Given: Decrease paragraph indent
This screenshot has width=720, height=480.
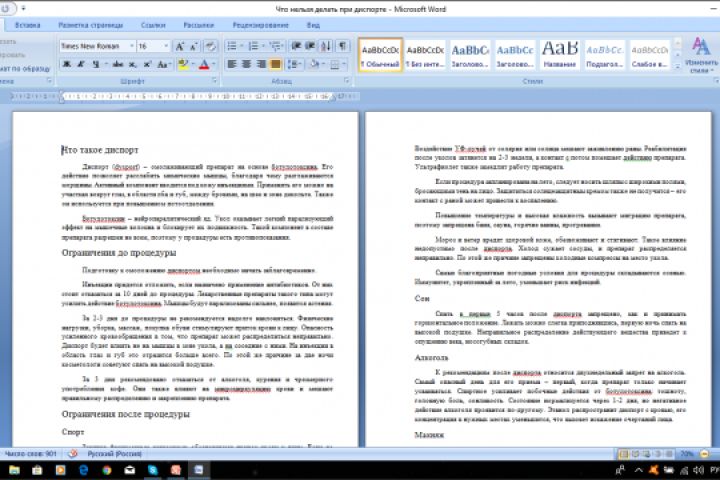Looking at the screenshot, I should point(296,46).
